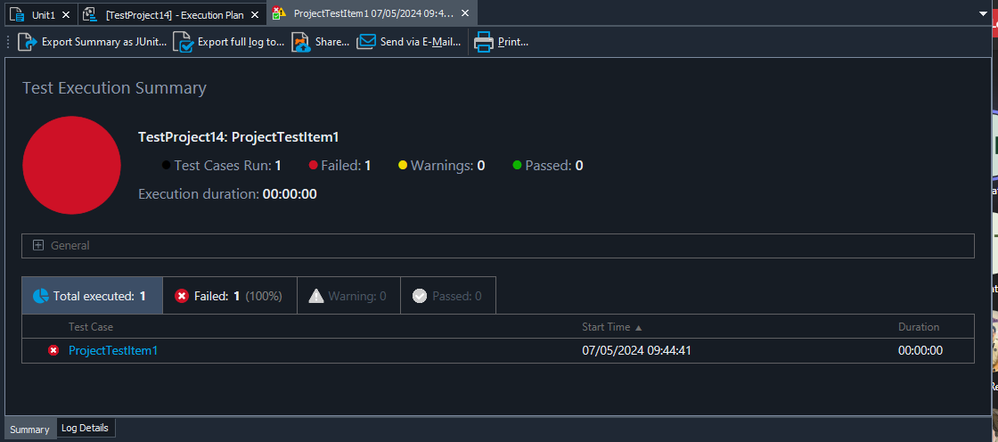Click the Print printer icon
This screenshot has height=442, width=998.
[x=483, y=42]
